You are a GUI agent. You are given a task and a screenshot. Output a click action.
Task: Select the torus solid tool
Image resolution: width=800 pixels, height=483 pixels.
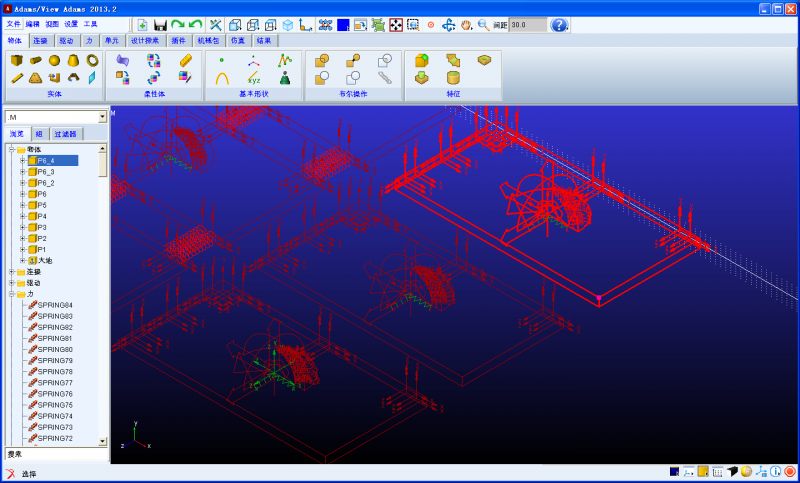point(92,61)
